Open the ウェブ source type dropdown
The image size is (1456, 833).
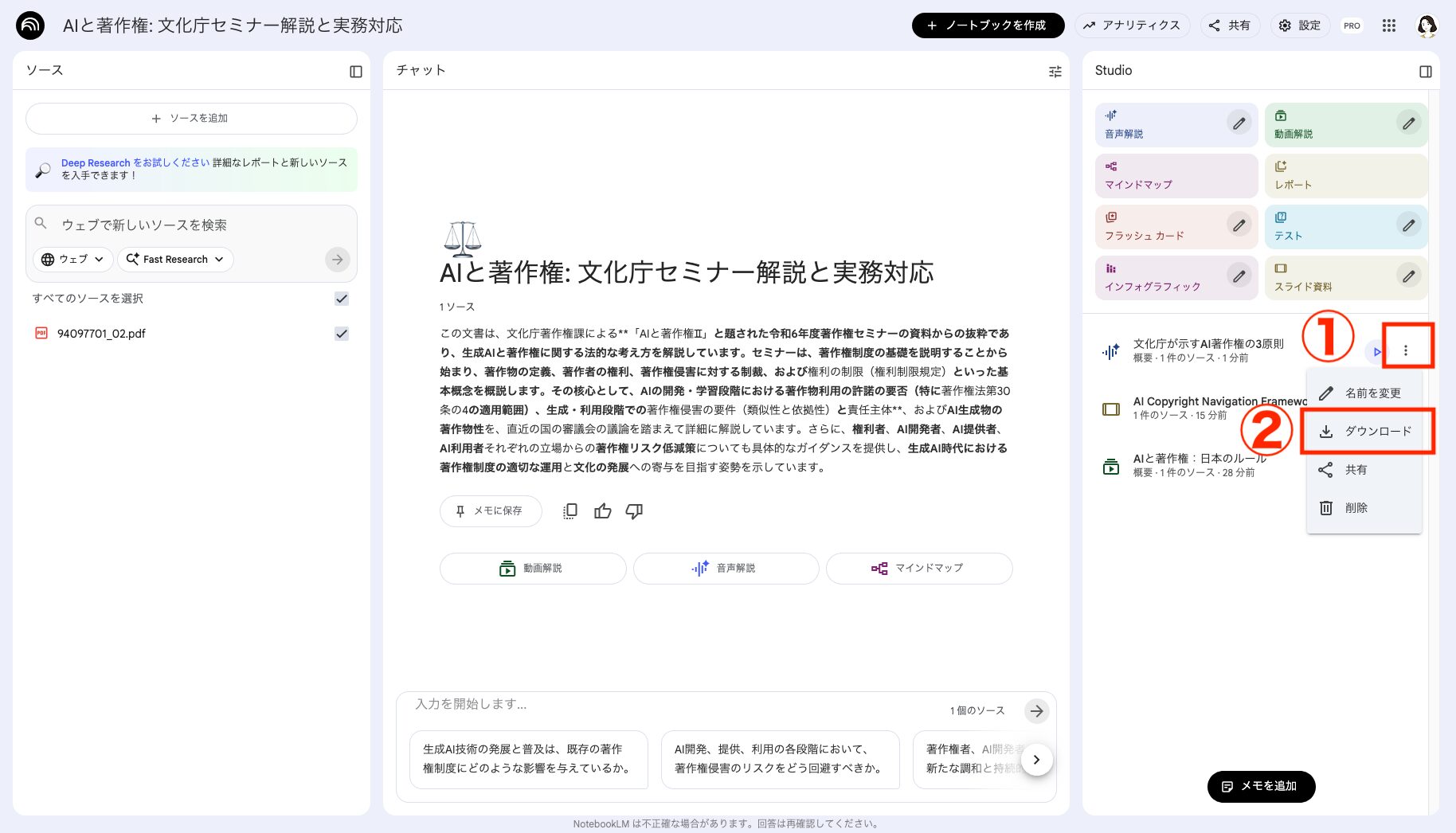point(72,259)
